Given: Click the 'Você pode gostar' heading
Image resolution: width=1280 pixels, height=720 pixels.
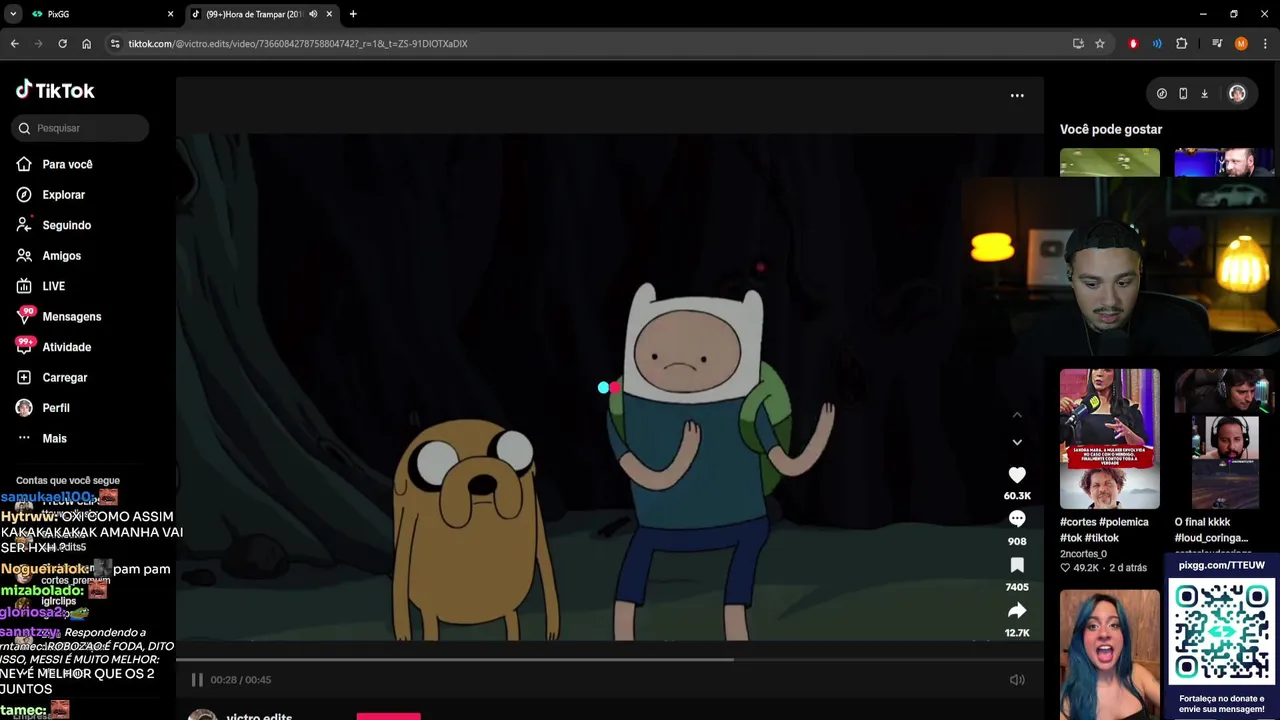Looking at the screenshot, I should (1111, 129).
